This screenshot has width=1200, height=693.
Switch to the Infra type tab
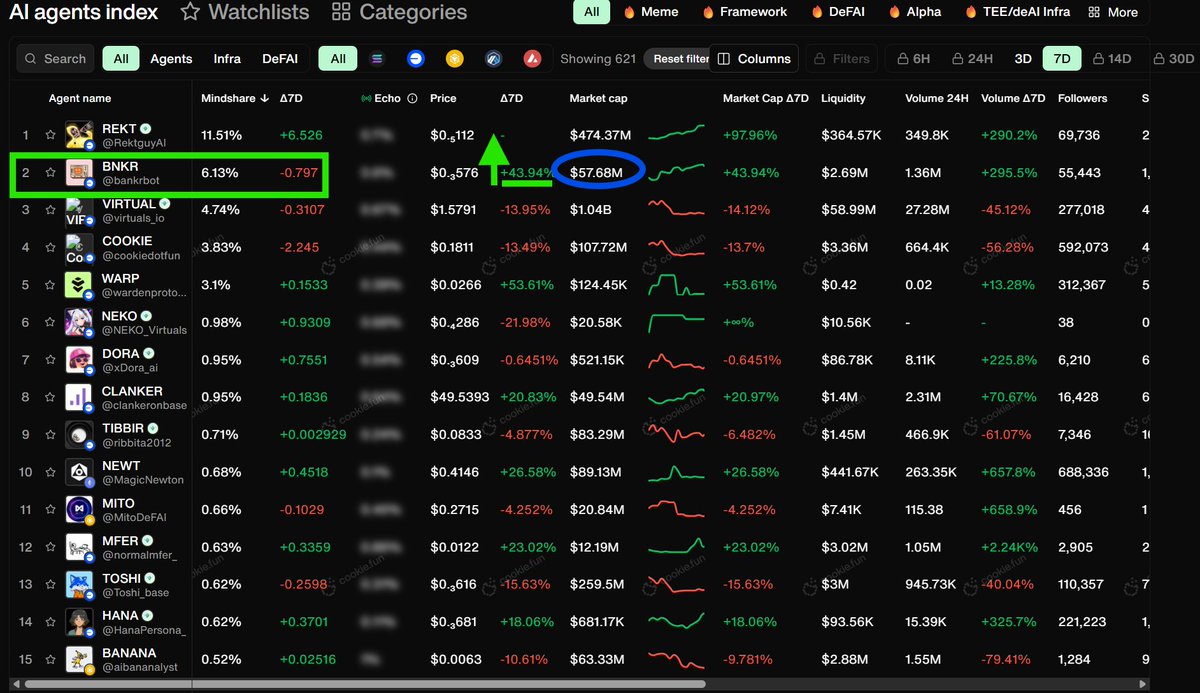tap(227, 58)
